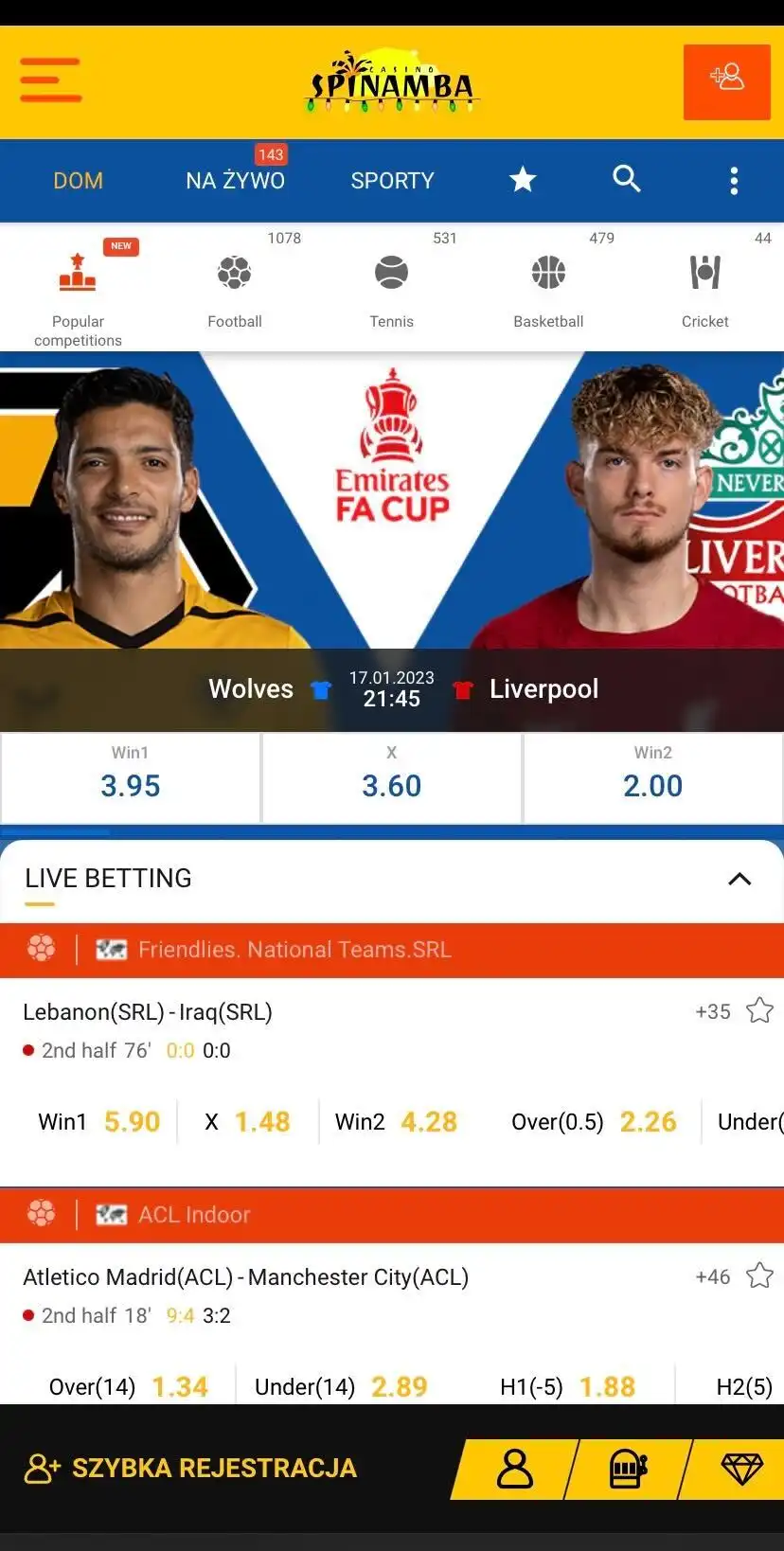
Task: Open favorites with the star icon
Action: click(x=523, y=179)
